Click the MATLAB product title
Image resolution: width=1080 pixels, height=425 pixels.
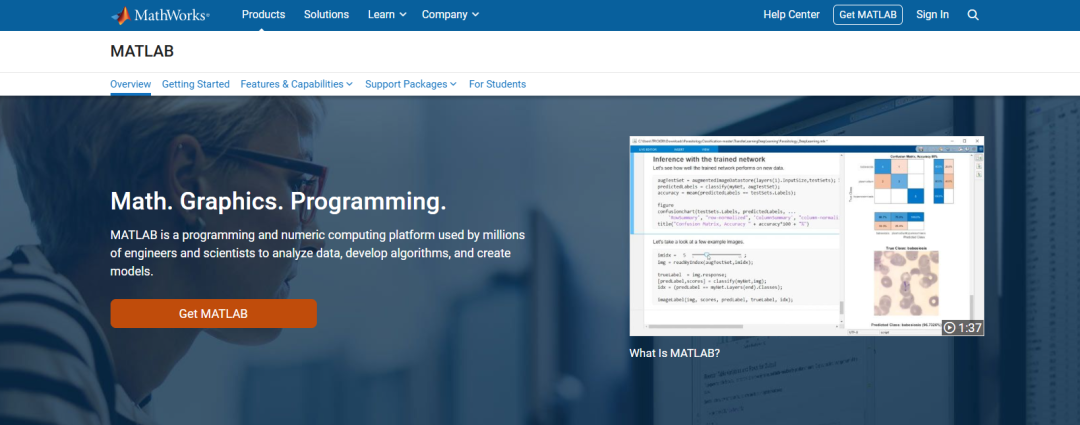[x=142, y=51]
